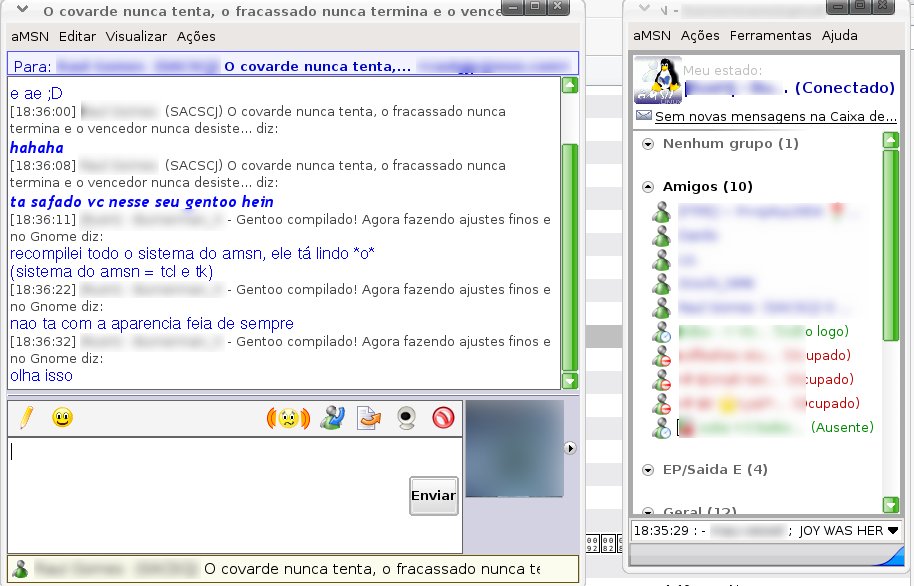Click the envelope mail icon
The width and height of the screenshot is (914, 586).
(644, 115)
